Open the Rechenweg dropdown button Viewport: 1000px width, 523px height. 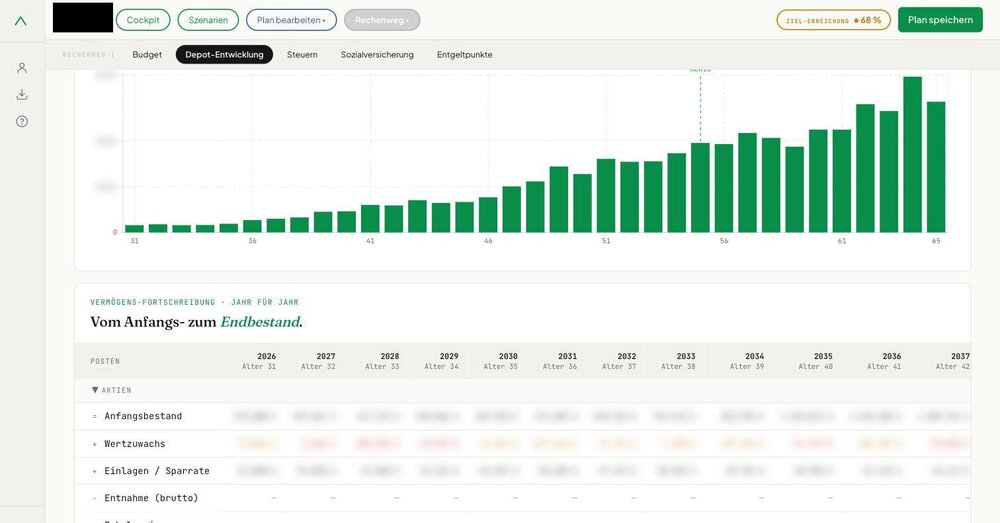pyautogui.click(x=382, y=20)
